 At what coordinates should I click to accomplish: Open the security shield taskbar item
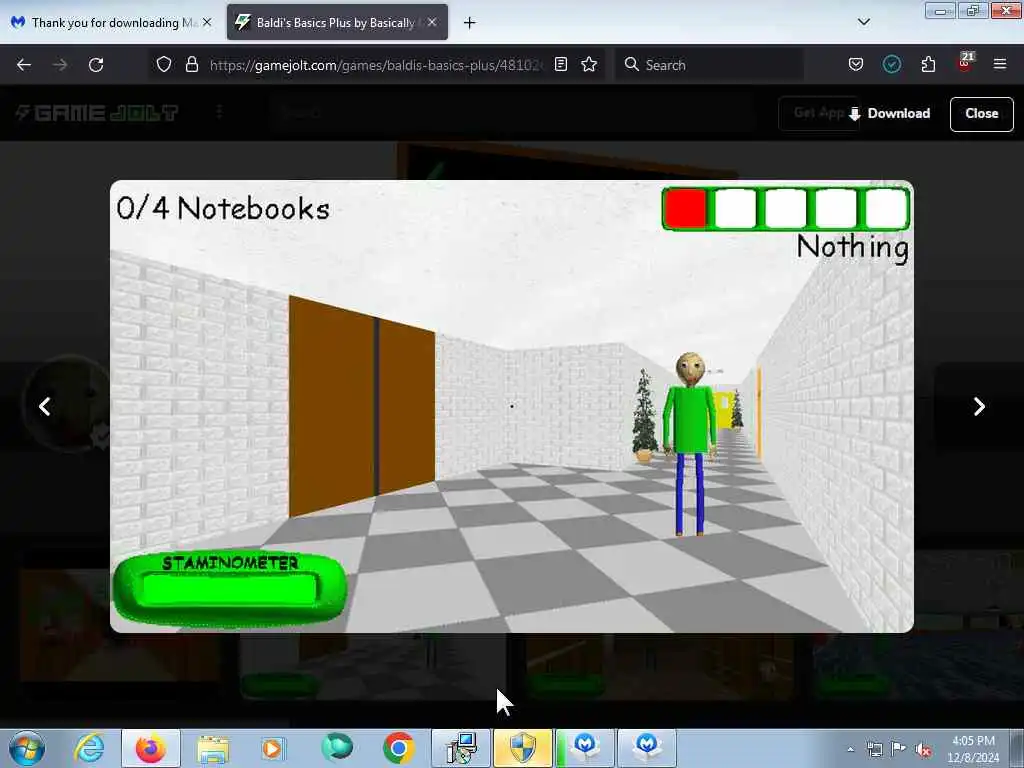tap(522, 748)
